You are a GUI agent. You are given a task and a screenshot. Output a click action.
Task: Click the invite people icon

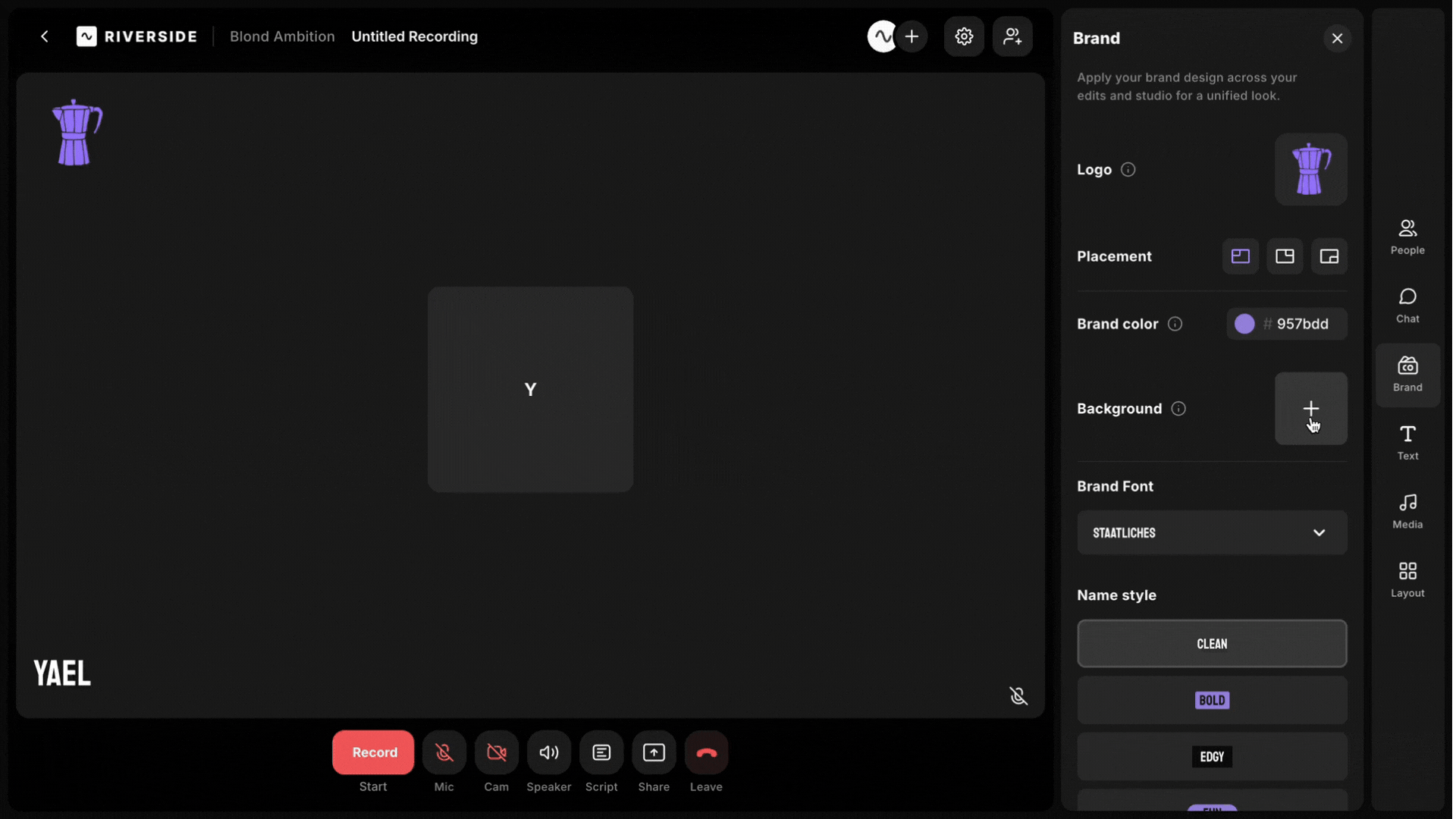pos(1012,36)
